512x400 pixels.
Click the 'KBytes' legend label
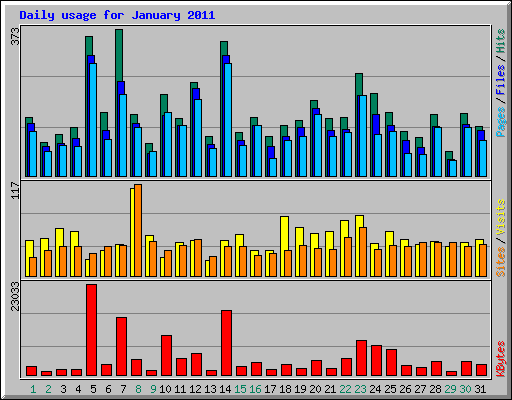pyautogui.click(x=501, y=359)
